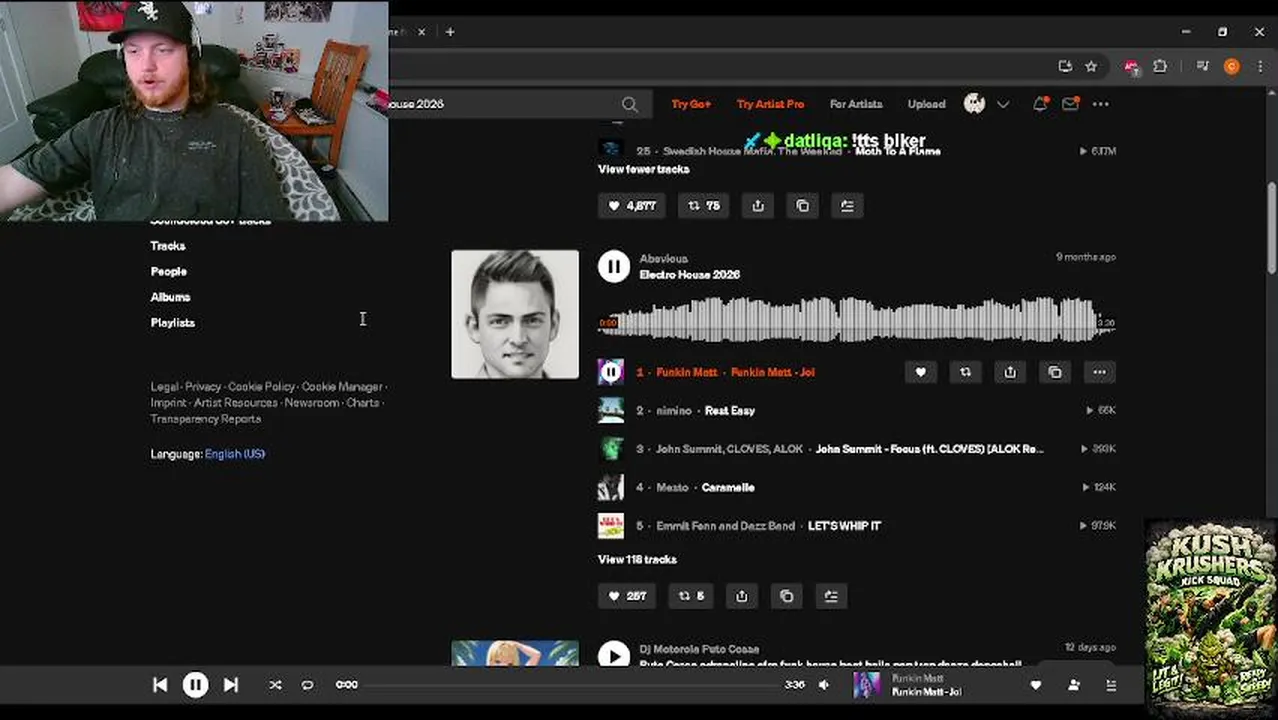1278x720 pixels.
Task: Seek on the bottom player progress bar
Action: [572, 685]
